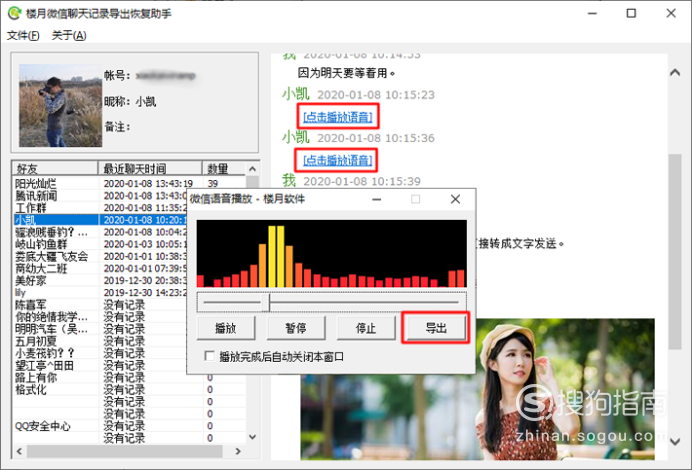Click the friend list scroll right arrow
The image size is (692, 470).
[x=238, y=451]
